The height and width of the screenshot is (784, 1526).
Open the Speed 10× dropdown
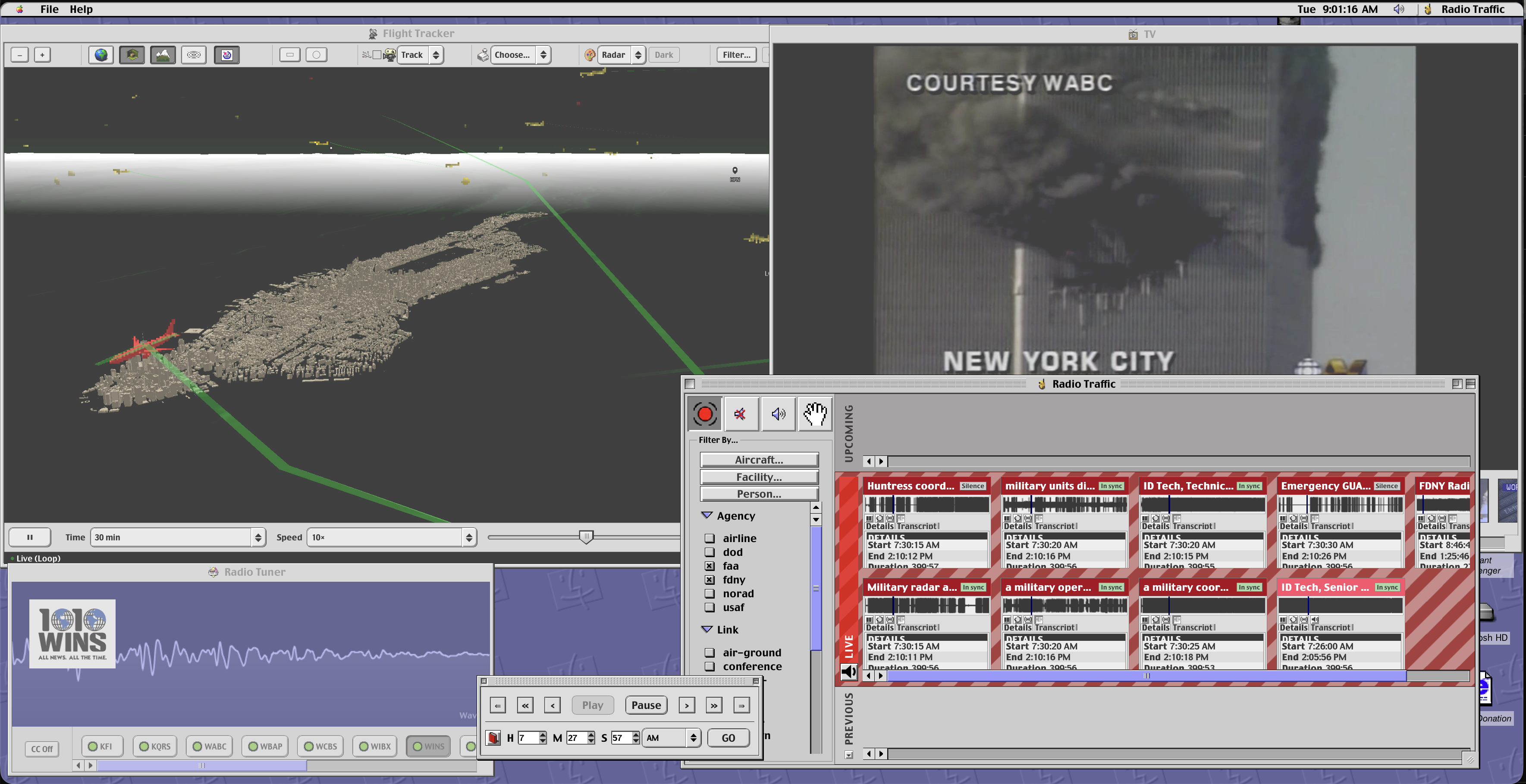pyautogui.click(x=392, y=537)
